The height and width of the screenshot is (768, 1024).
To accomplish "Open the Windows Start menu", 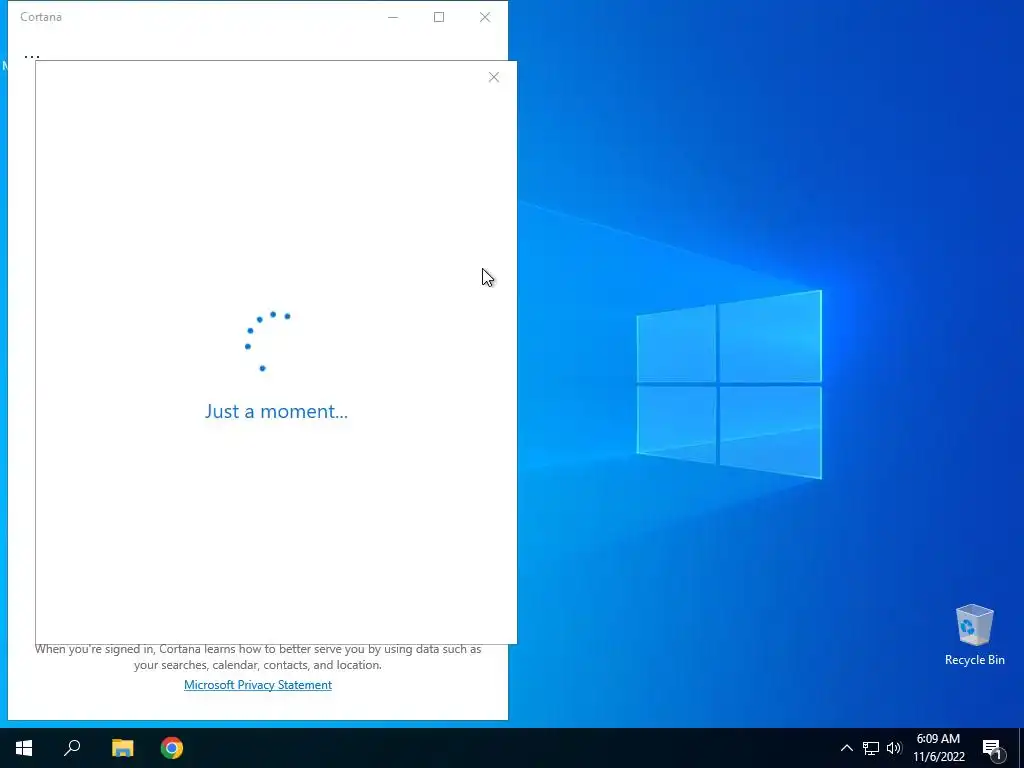I will coord(24,748).
